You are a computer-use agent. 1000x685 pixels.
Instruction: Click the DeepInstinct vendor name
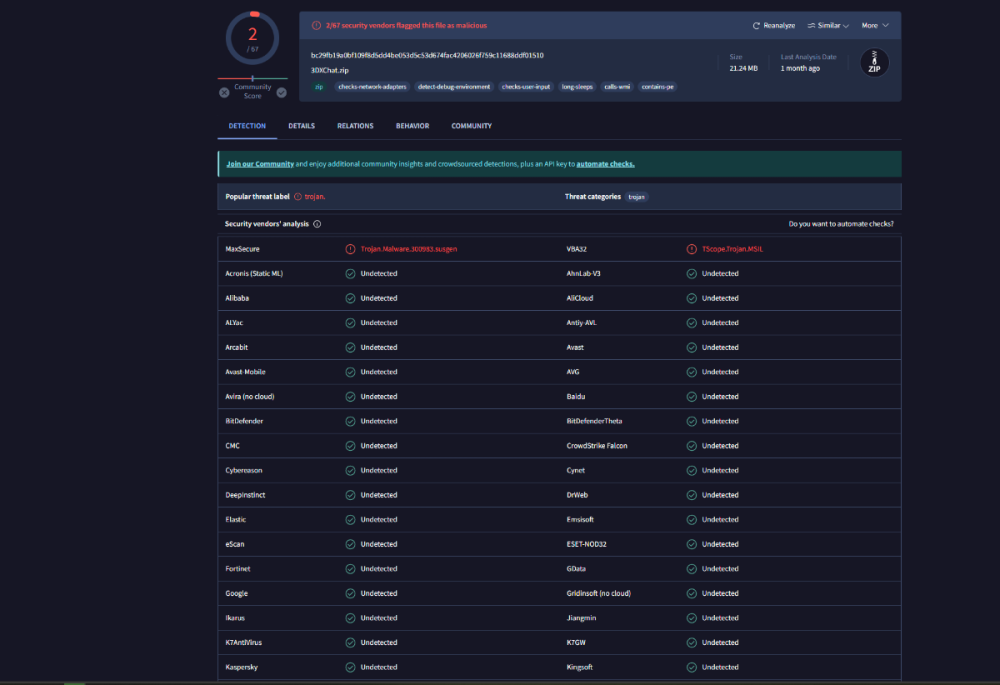point(245,495)
